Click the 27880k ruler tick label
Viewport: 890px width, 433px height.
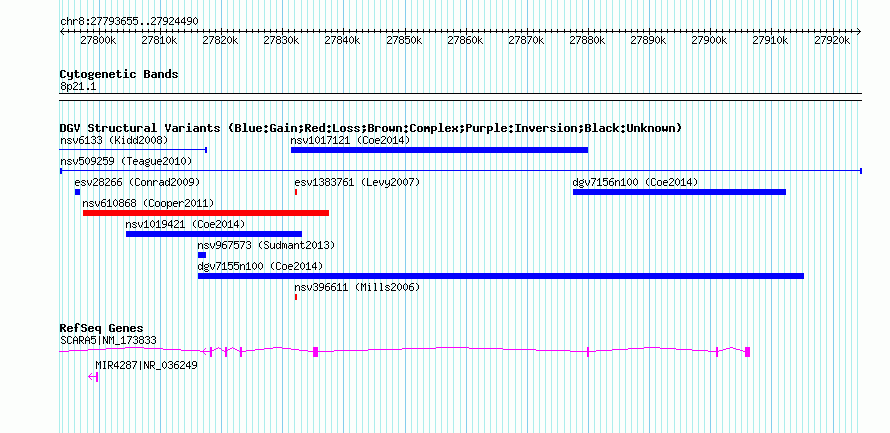[588, 41]
